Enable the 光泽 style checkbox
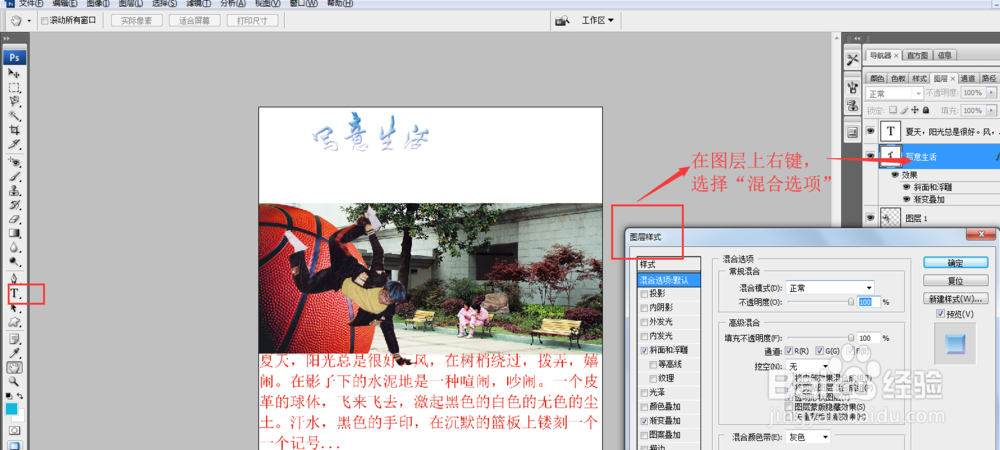Viewport: 1000px width, 450px height. [644, 393]
